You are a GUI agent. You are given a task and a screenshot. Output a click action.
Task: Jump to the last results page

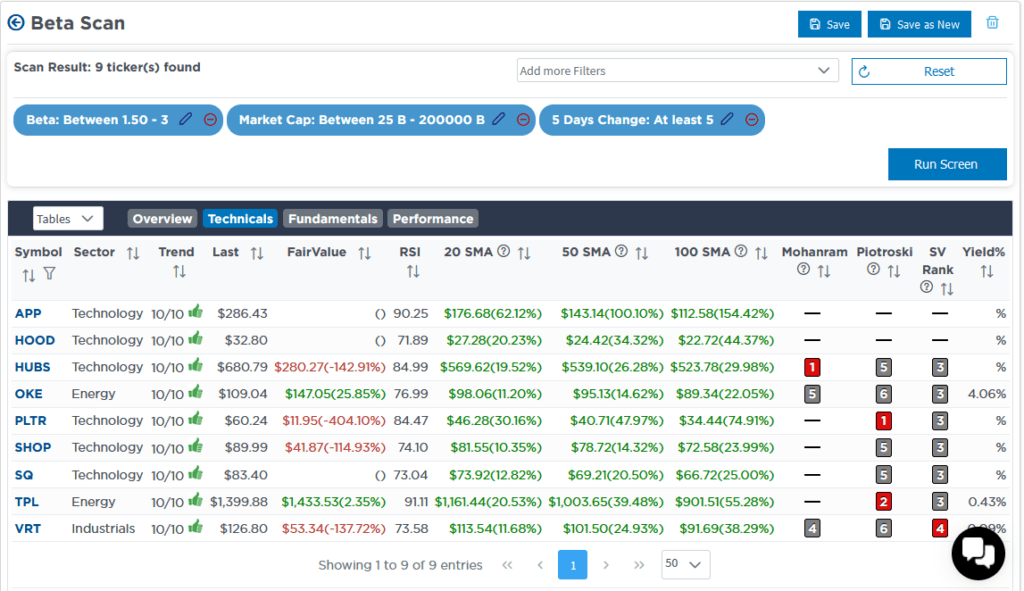pos(639,565)
